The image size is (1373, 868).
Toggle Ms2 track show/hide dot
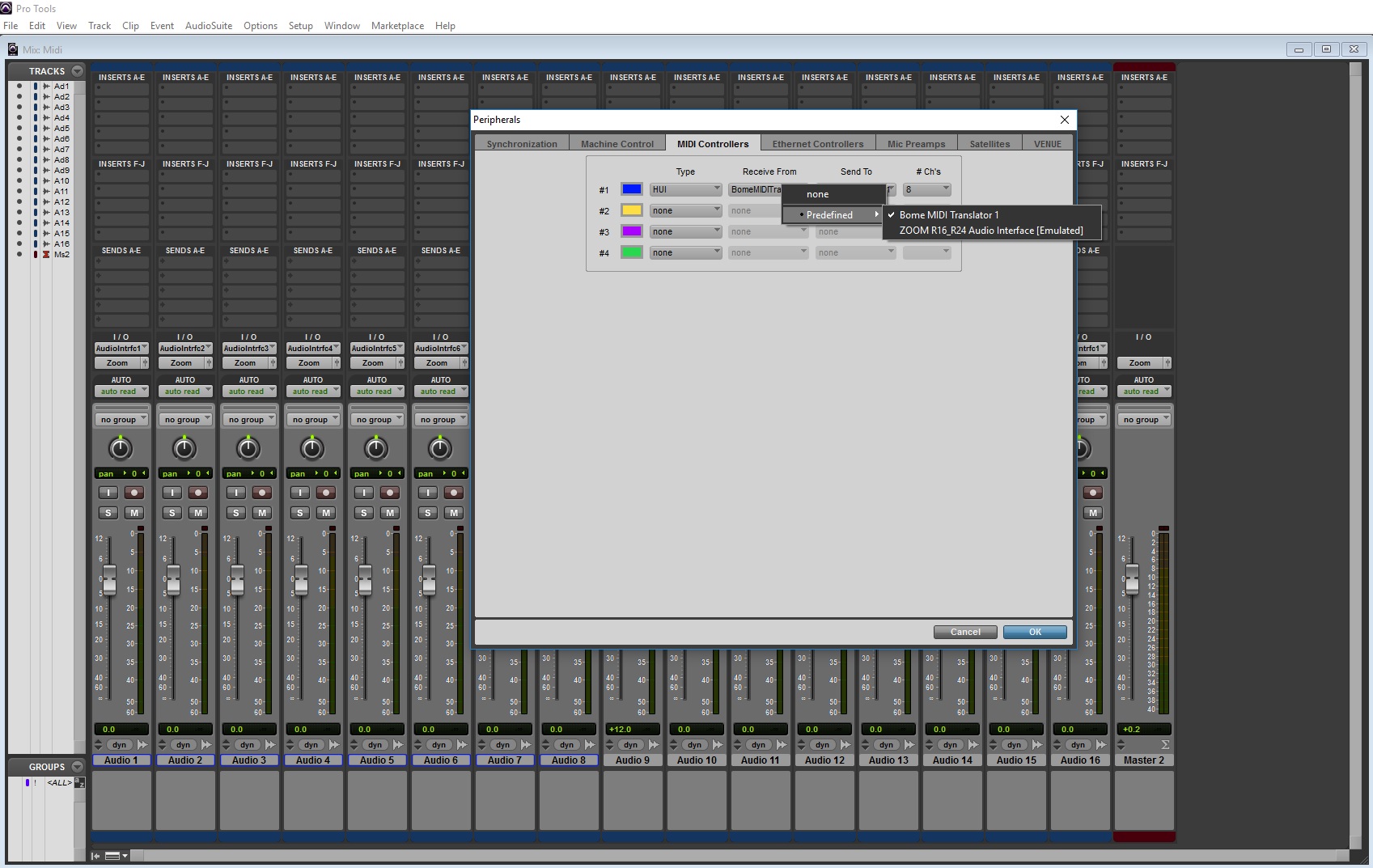(x=19, y=255)
